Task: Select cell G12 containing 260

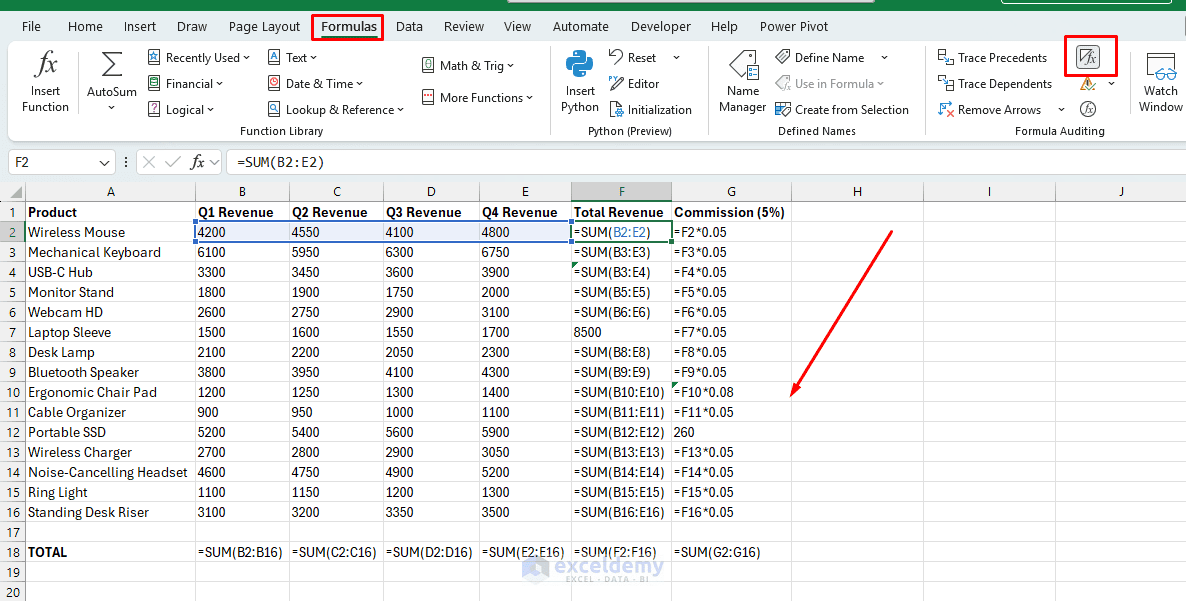Action: point(731,432)
